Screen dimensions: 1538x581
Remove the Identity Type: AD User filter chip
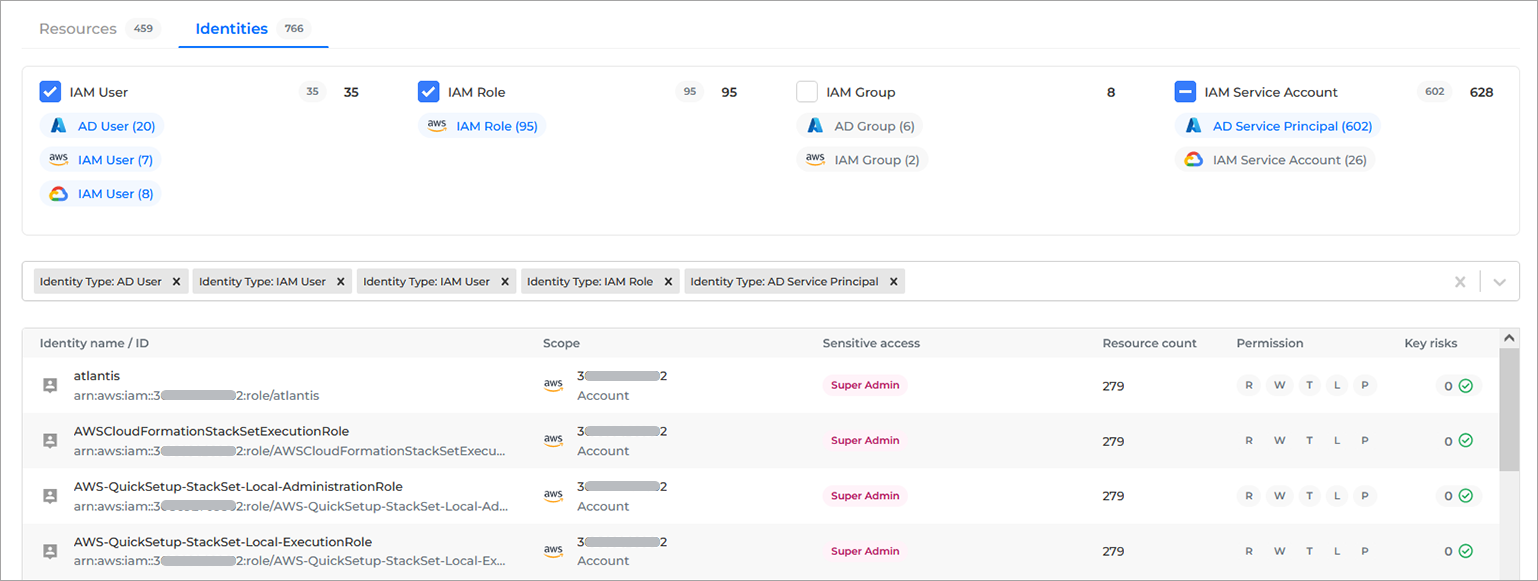click(176, 281)
